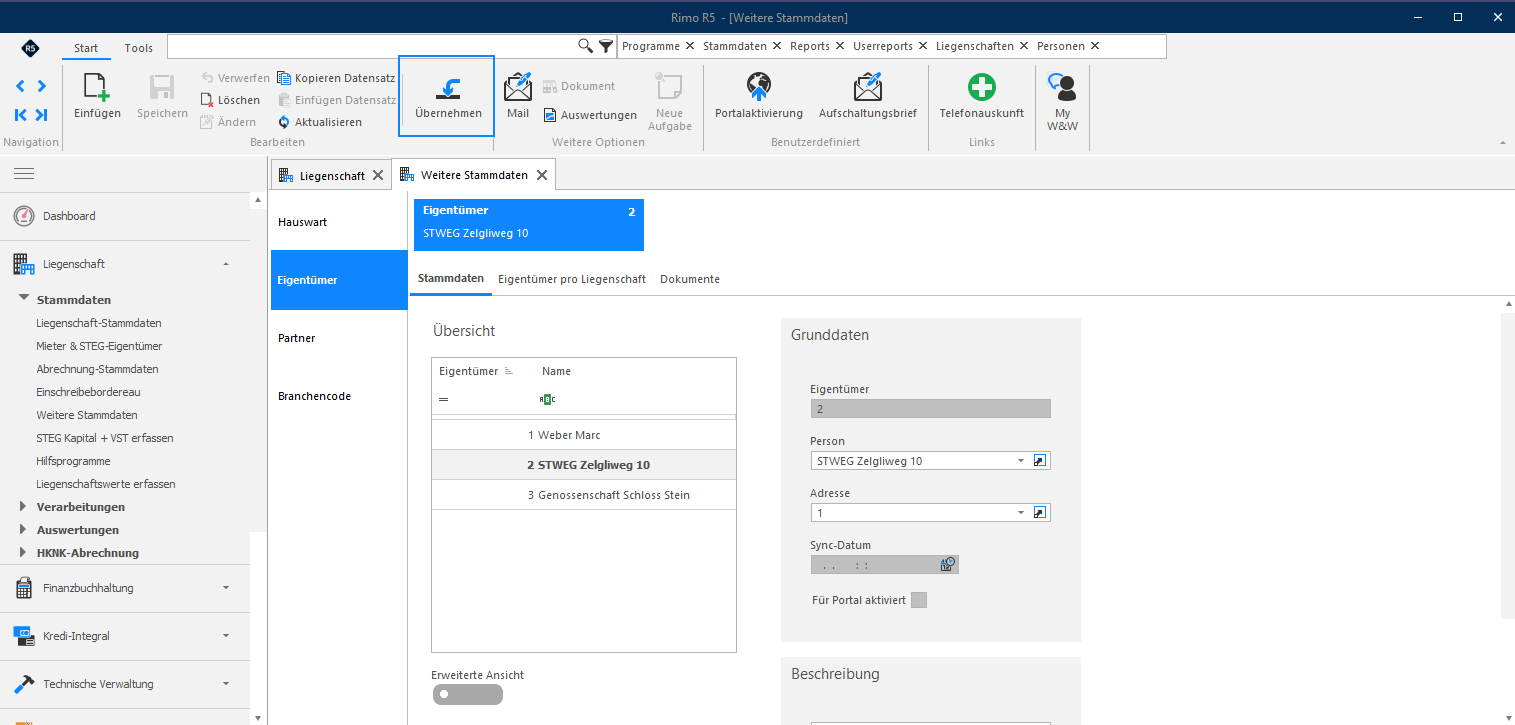Switch to the Tools ribbon tab
This screenshot has width=1515, height=725.
pyautogui.click(x=139, y=48)
